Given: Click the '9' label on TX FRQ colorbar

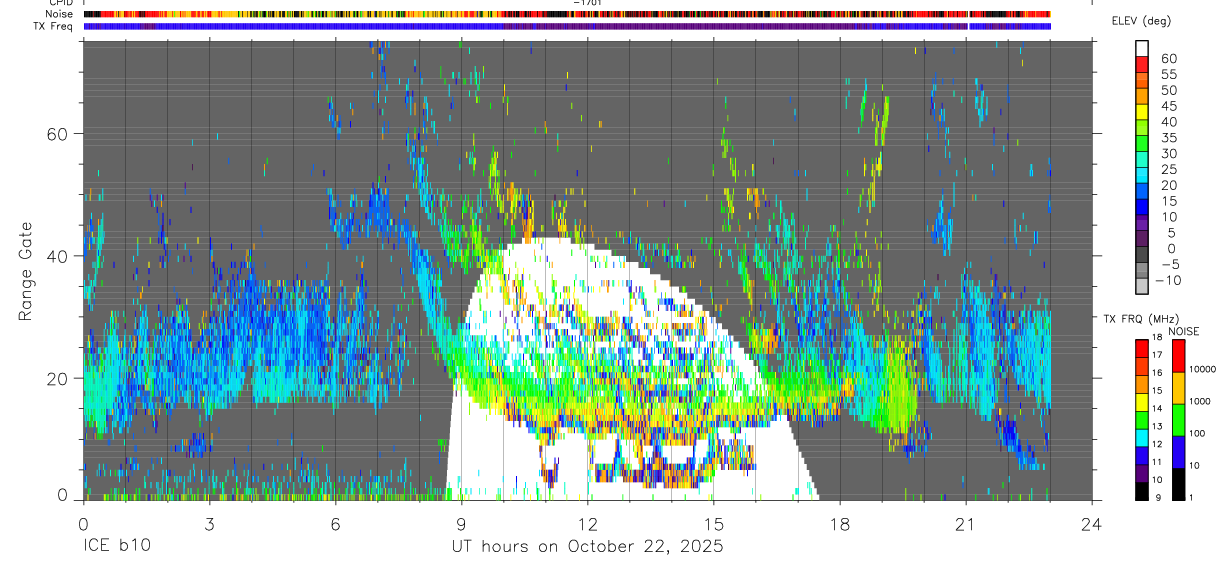Looking at the screenshot, I should [x=1156, y=498].
